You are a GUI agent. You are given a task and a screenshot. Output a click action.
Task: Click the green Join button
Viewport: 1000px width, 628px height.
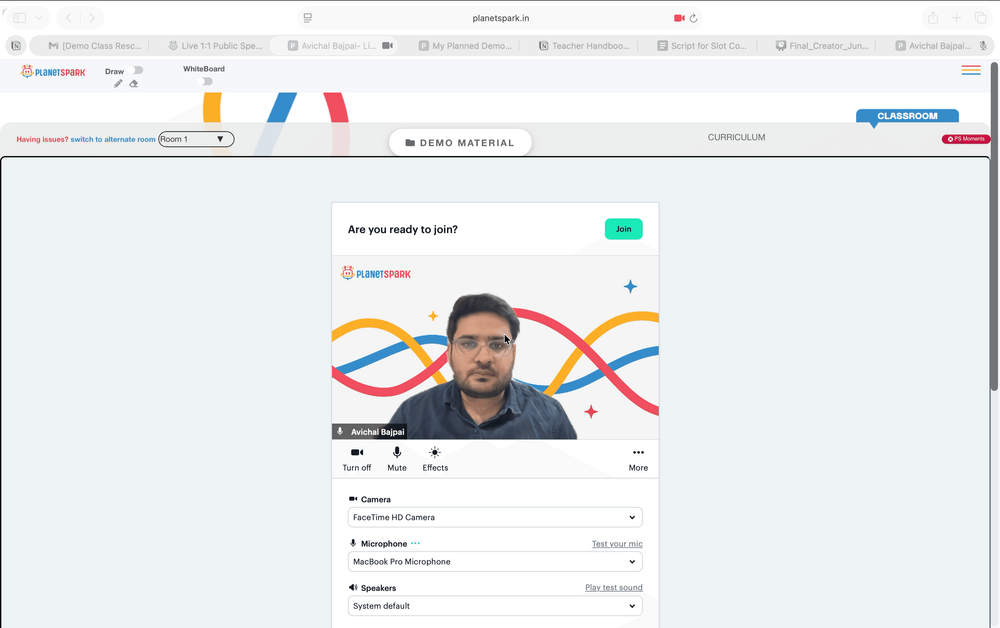(x=623, y=229)
